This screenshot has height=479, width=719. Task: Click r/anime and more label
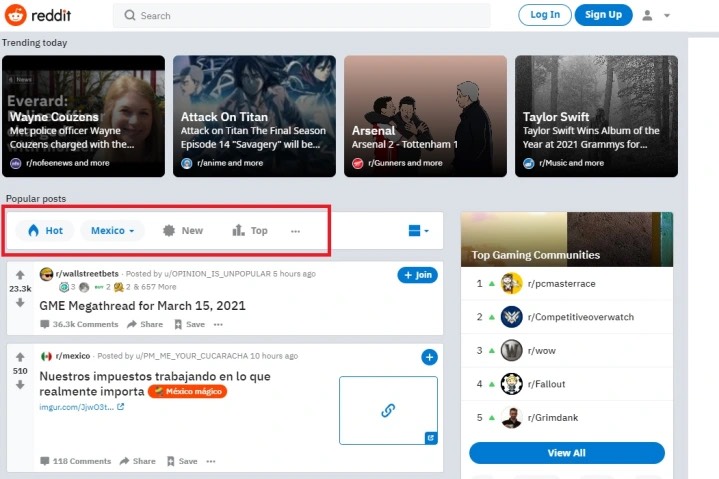(x=230, y=163)
